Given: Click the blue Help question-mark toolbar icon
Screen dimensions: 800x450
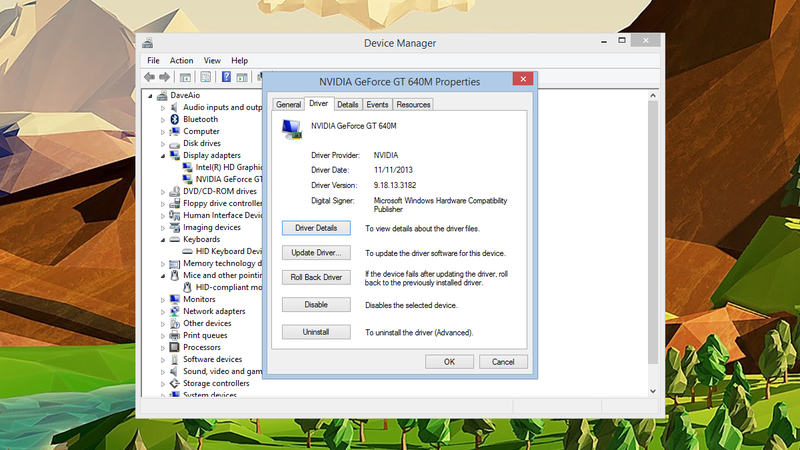Looking at the screenshot, I should pyautogui.click(x=226, y=77).
